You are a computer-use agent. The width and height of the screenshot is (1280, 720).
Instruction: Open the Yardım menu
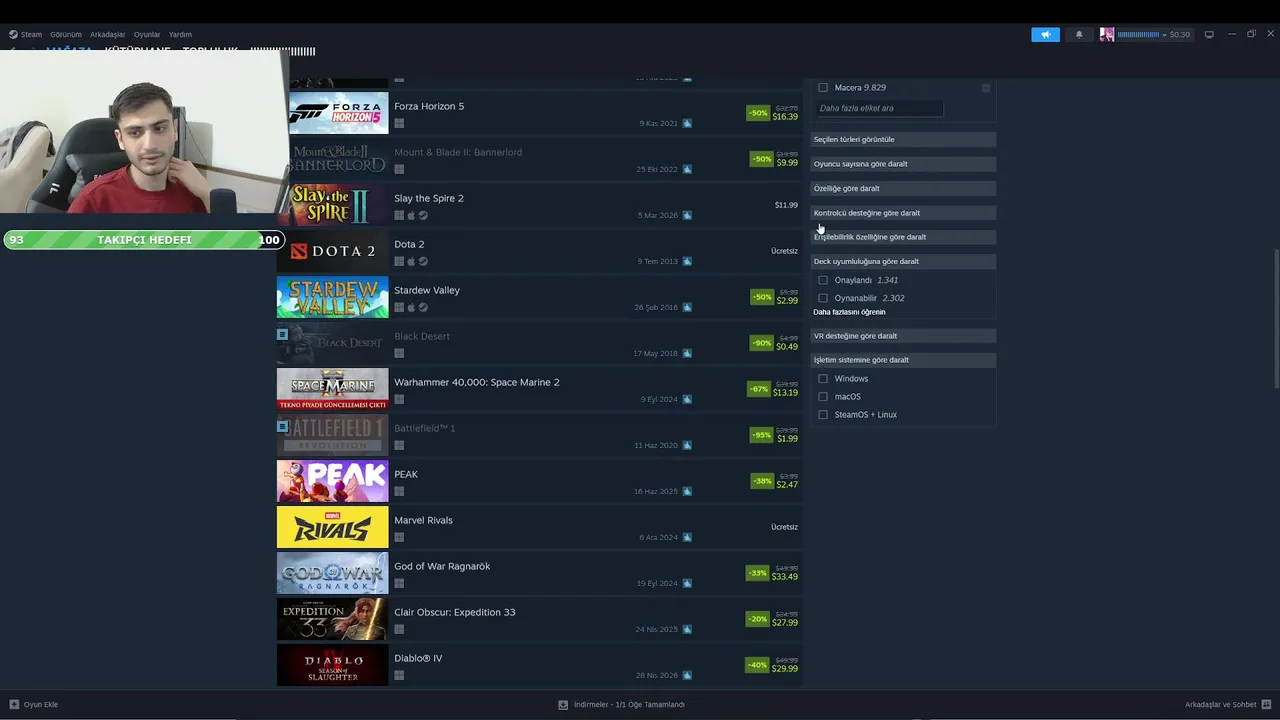tap(180, 34)
